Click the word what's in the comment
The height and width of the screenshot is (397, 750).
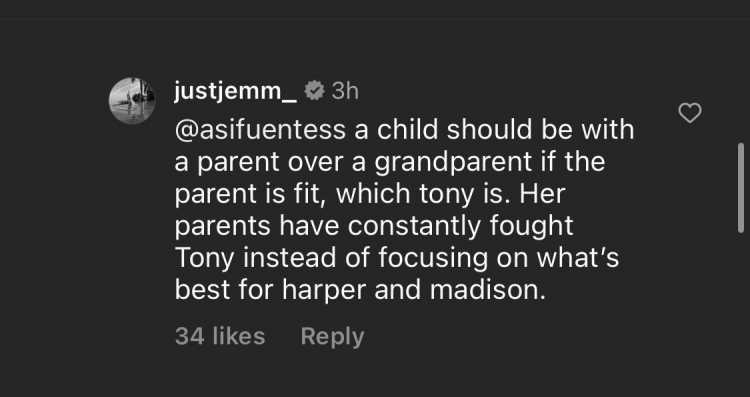[578, 258]
